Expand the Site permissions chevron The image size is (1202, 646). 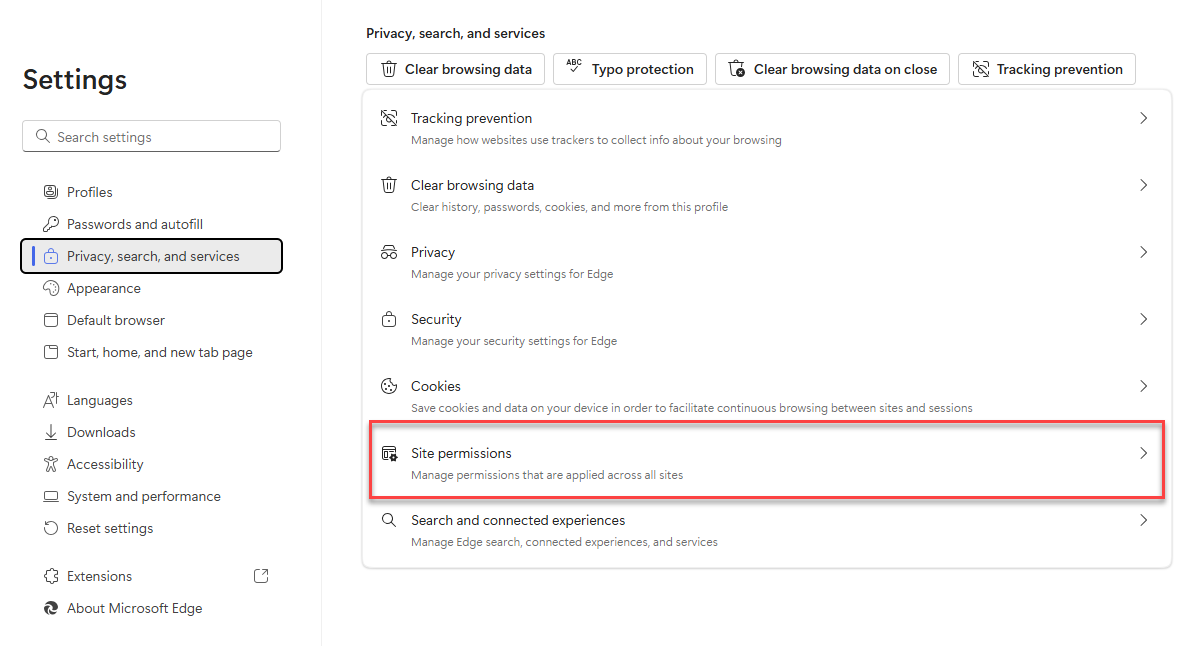pyautogui.click(x=1144, y=453)
